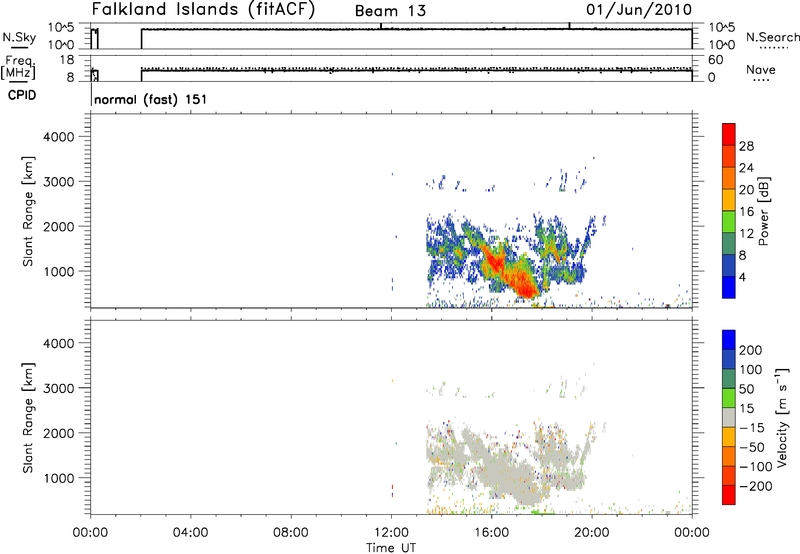Click the "N.Search" legend label
The image size is (800, 554).
point(773,37)
